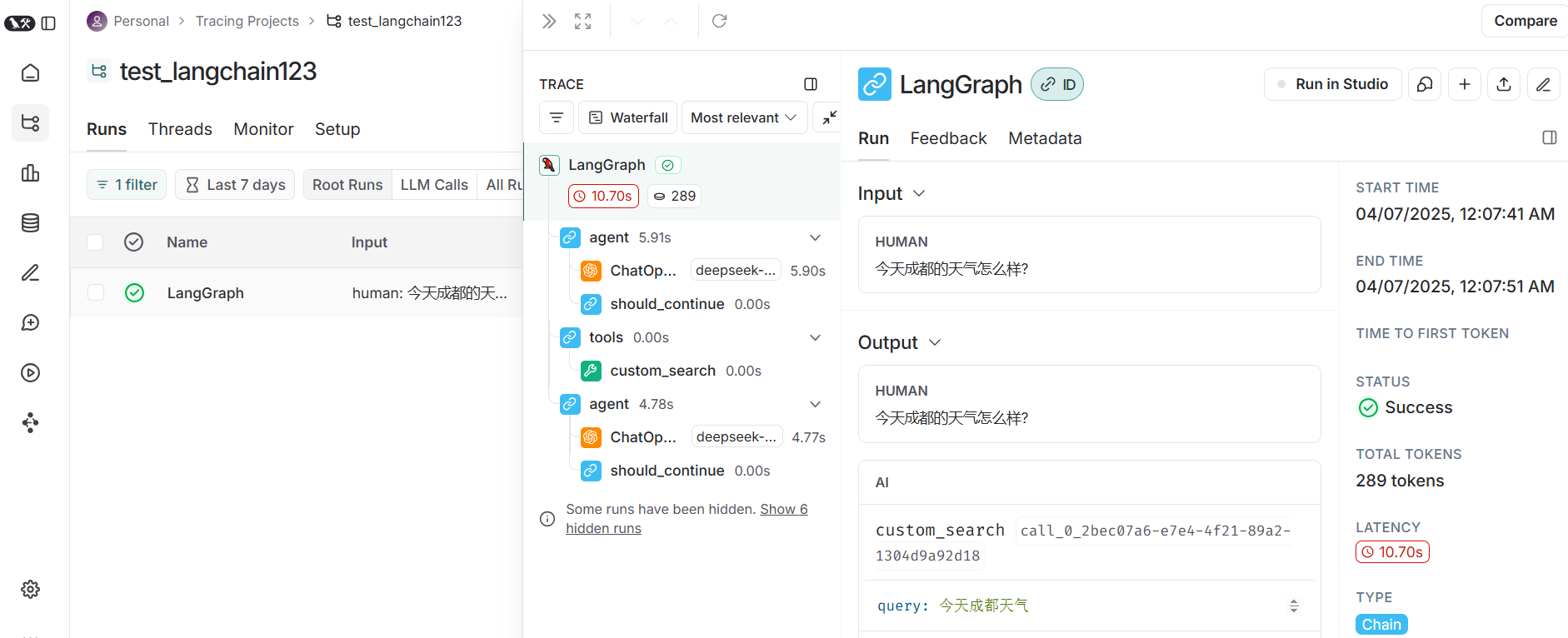Go to previous trace with up chevron
The width and height of the screenshot is (1568, 638).
click(x=672, y=22)
